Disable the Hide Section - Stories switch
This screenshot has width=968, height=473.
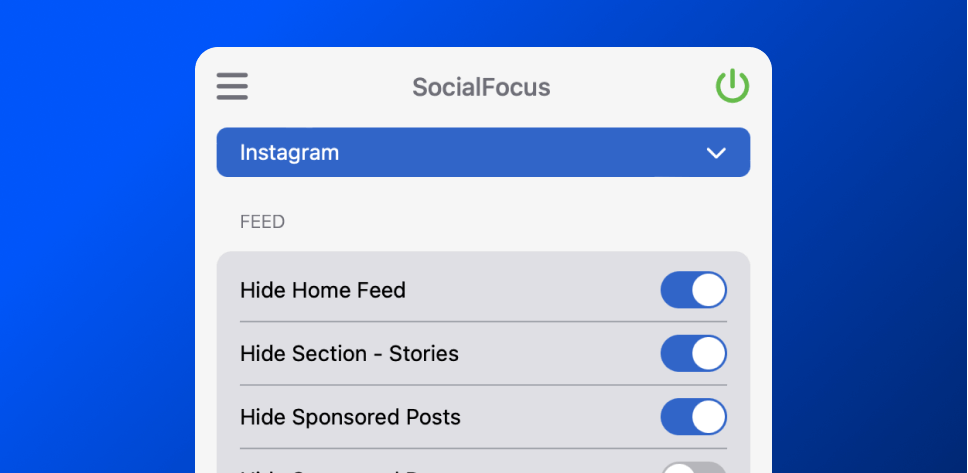tap(693, 353)
